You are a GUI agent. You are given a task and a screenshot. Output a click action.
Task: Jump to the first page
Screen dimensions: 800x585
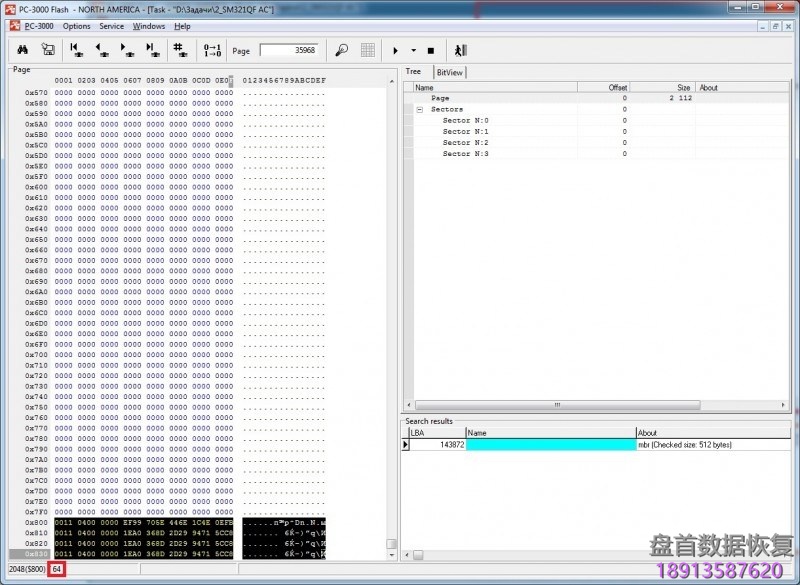coord(76,50)
